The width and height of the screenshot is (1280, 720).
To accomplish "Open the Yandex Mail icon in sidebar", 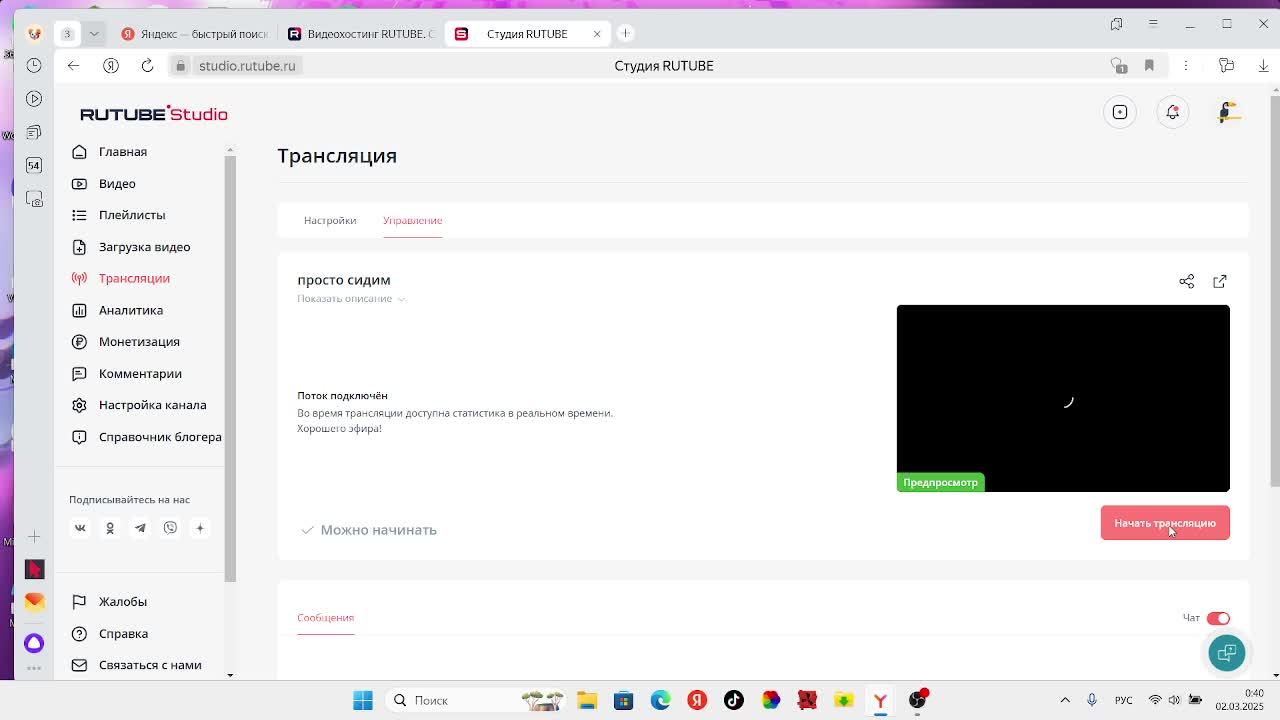I will (34, 601).
